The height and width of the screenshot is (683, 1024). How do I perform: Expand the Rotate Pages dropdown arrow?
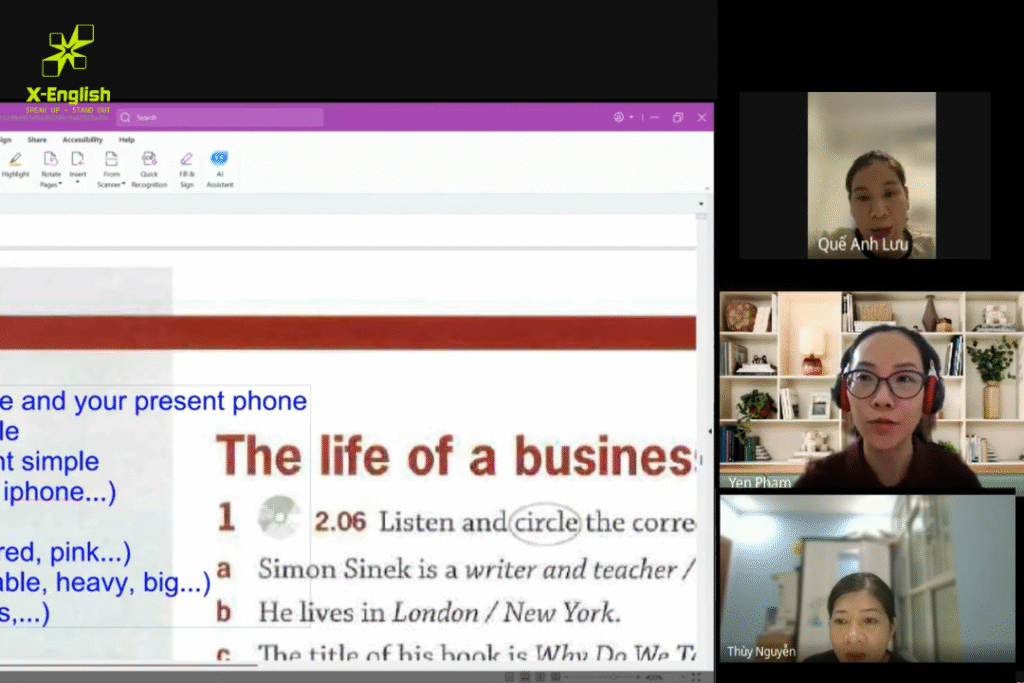tap(60, 184)
